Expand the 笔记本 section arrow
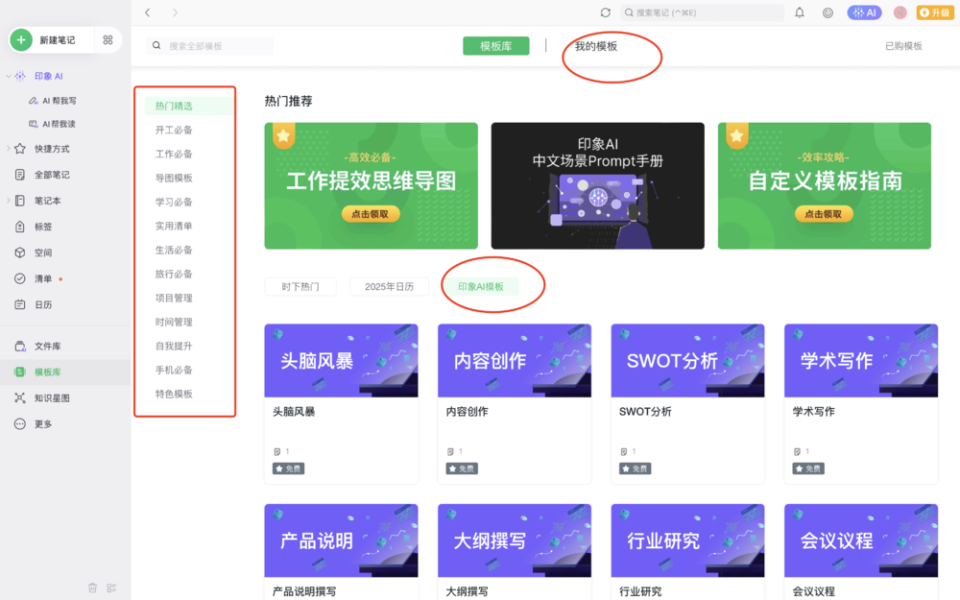The image size is (960, 600). pyautogui.click(x=8, y=200)
